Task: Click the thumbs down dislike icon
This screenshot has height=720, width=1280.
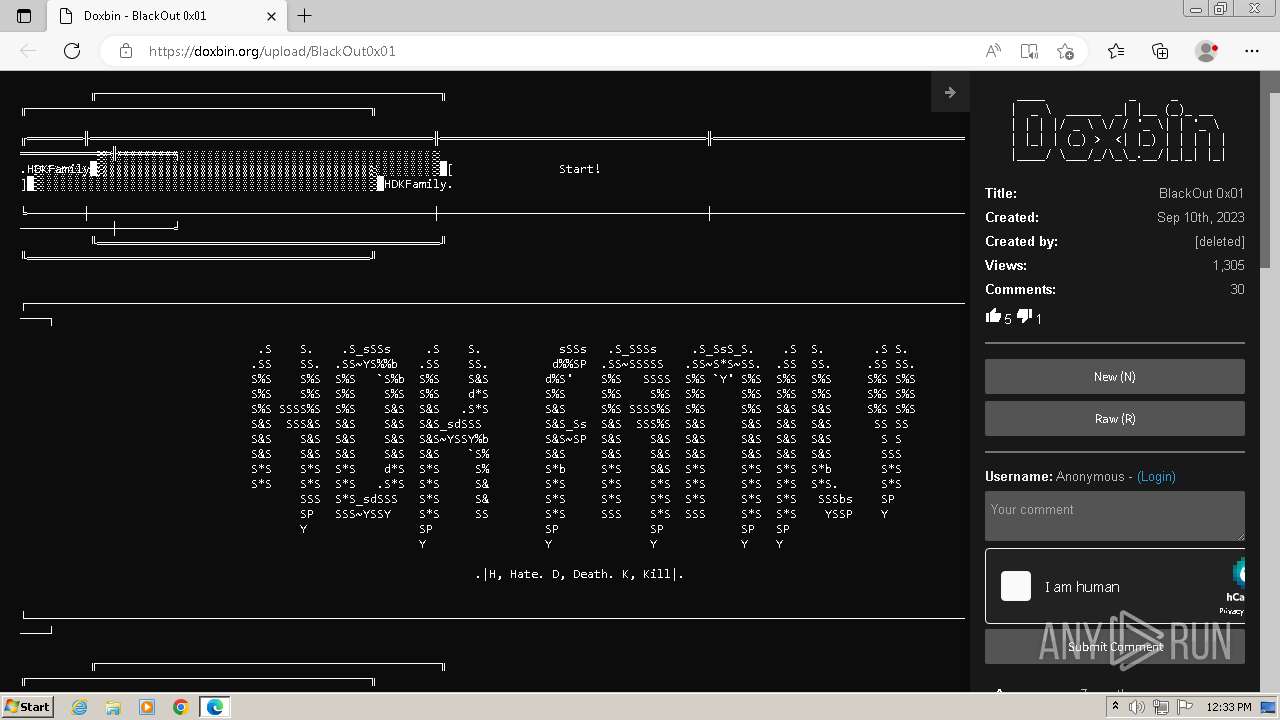Action: tap(1024, 316)
